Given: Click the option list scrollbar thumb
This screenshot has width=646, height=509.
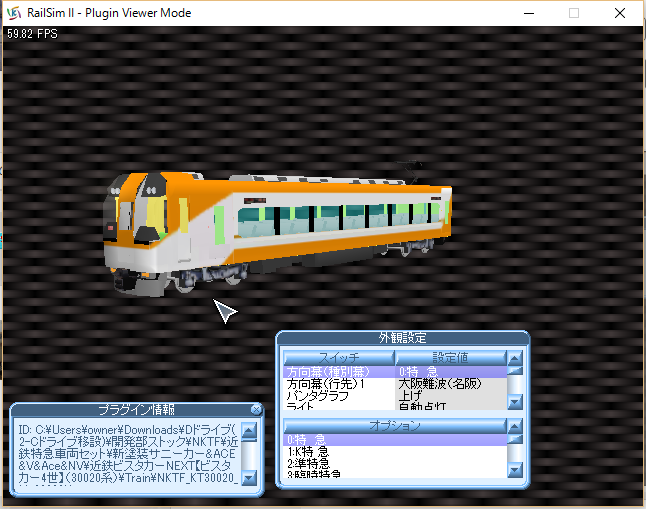Looking at the screenshot, I should (x=515, y=439).
